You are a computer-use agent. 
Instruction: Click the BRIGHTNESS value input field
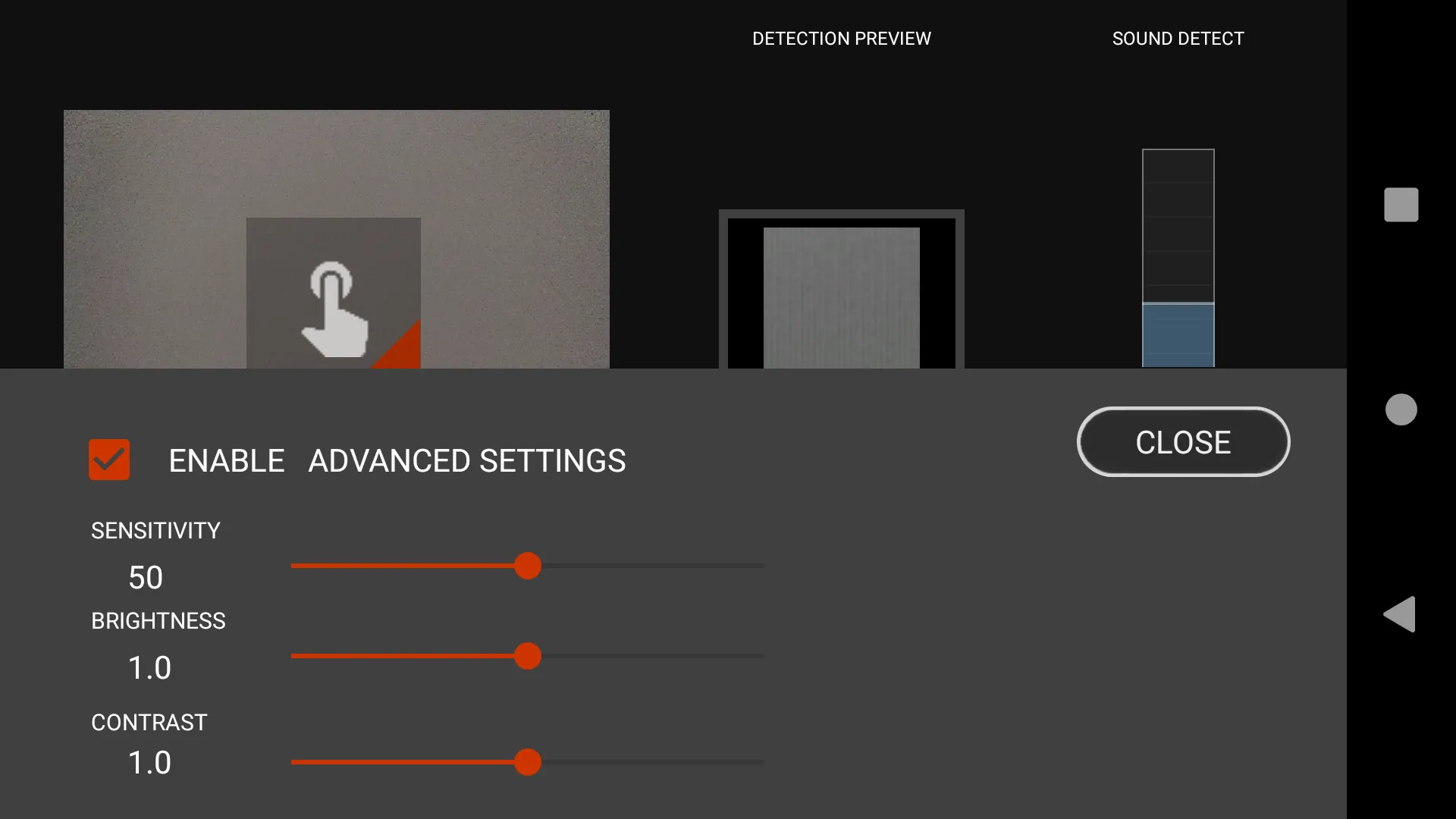point(149,666)
